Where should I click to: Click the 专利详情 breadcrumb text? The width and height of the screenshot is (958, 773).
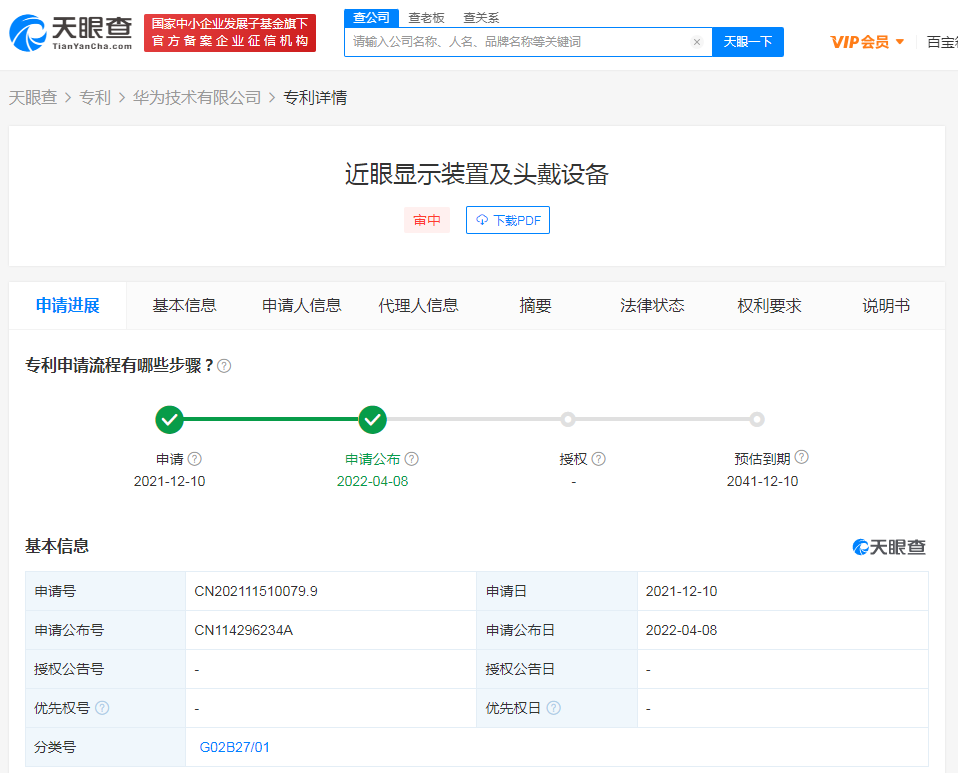click(x=315, y=98)
